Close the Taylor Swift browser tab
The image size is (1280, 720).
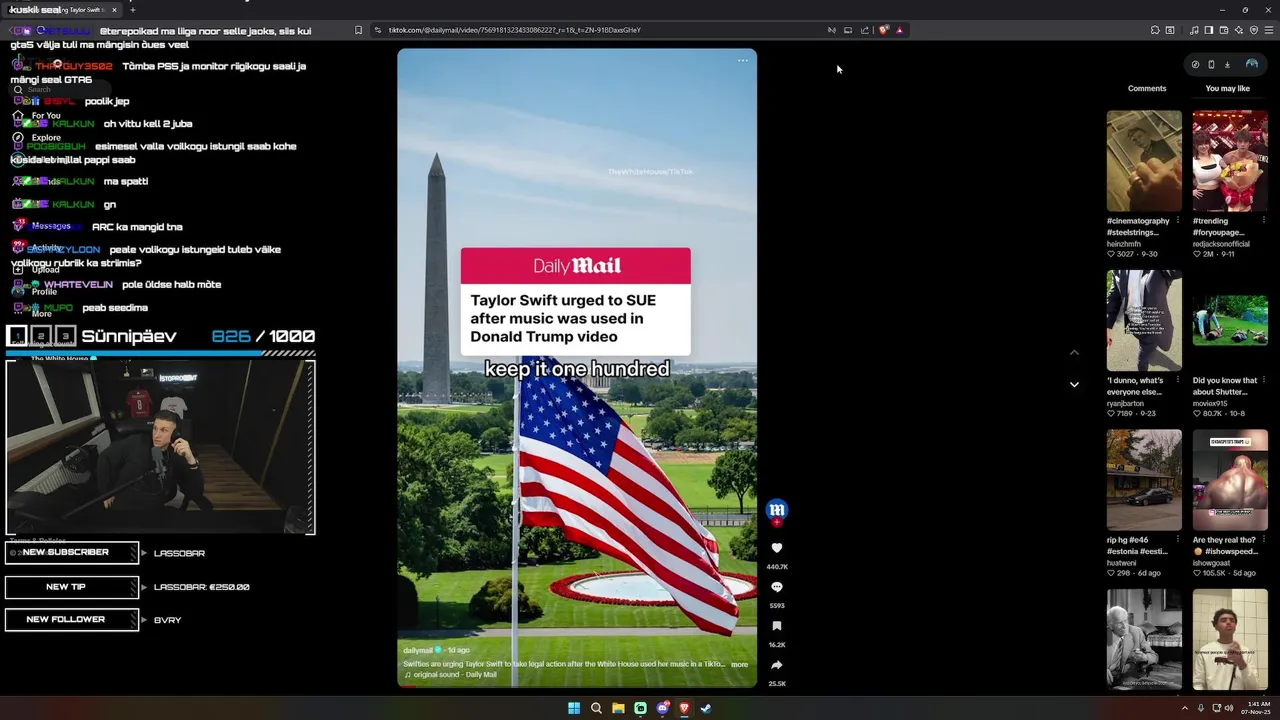[114, 10]
